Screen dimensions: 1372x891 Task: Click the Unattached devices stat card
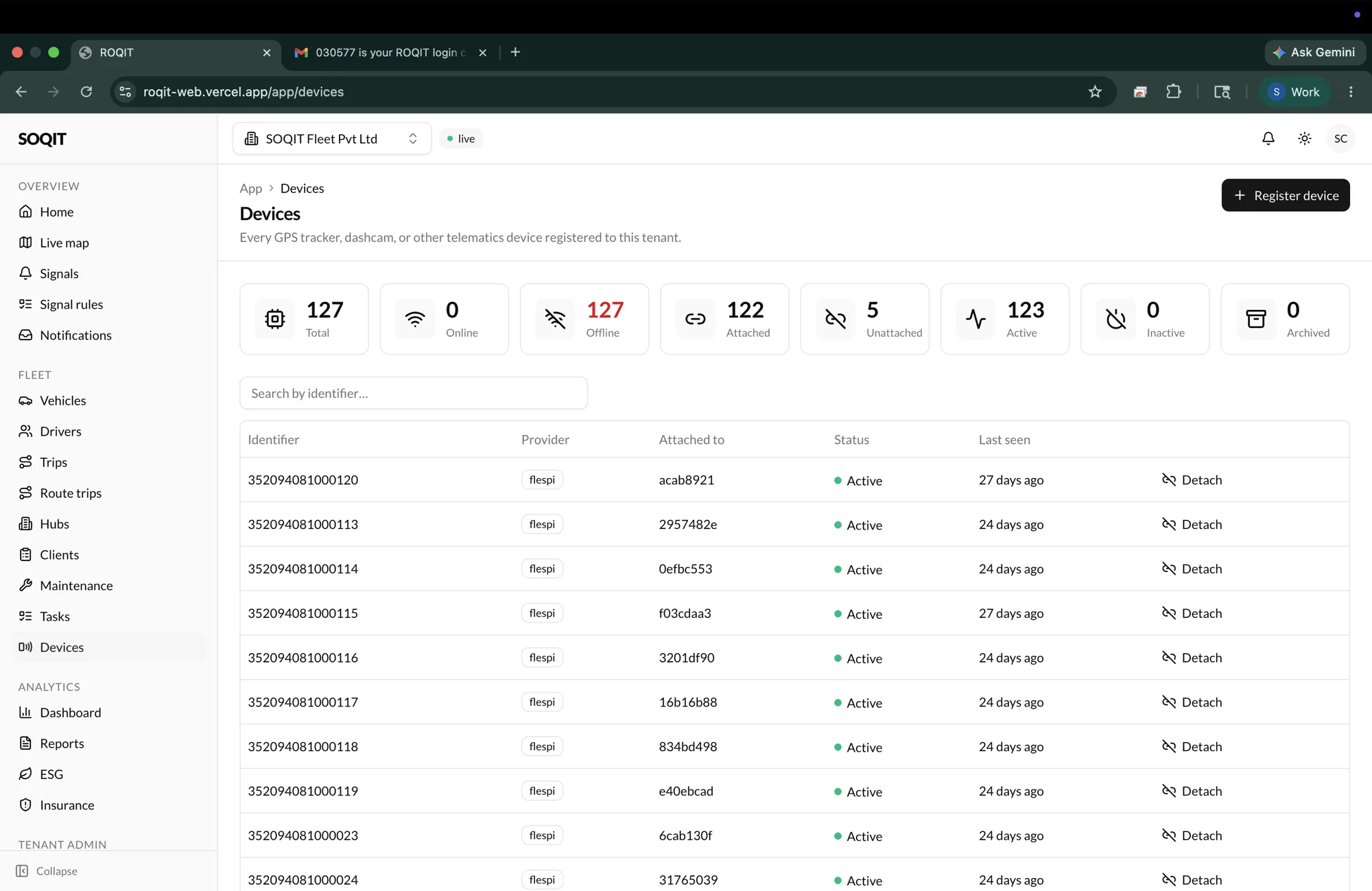[864, 319]
